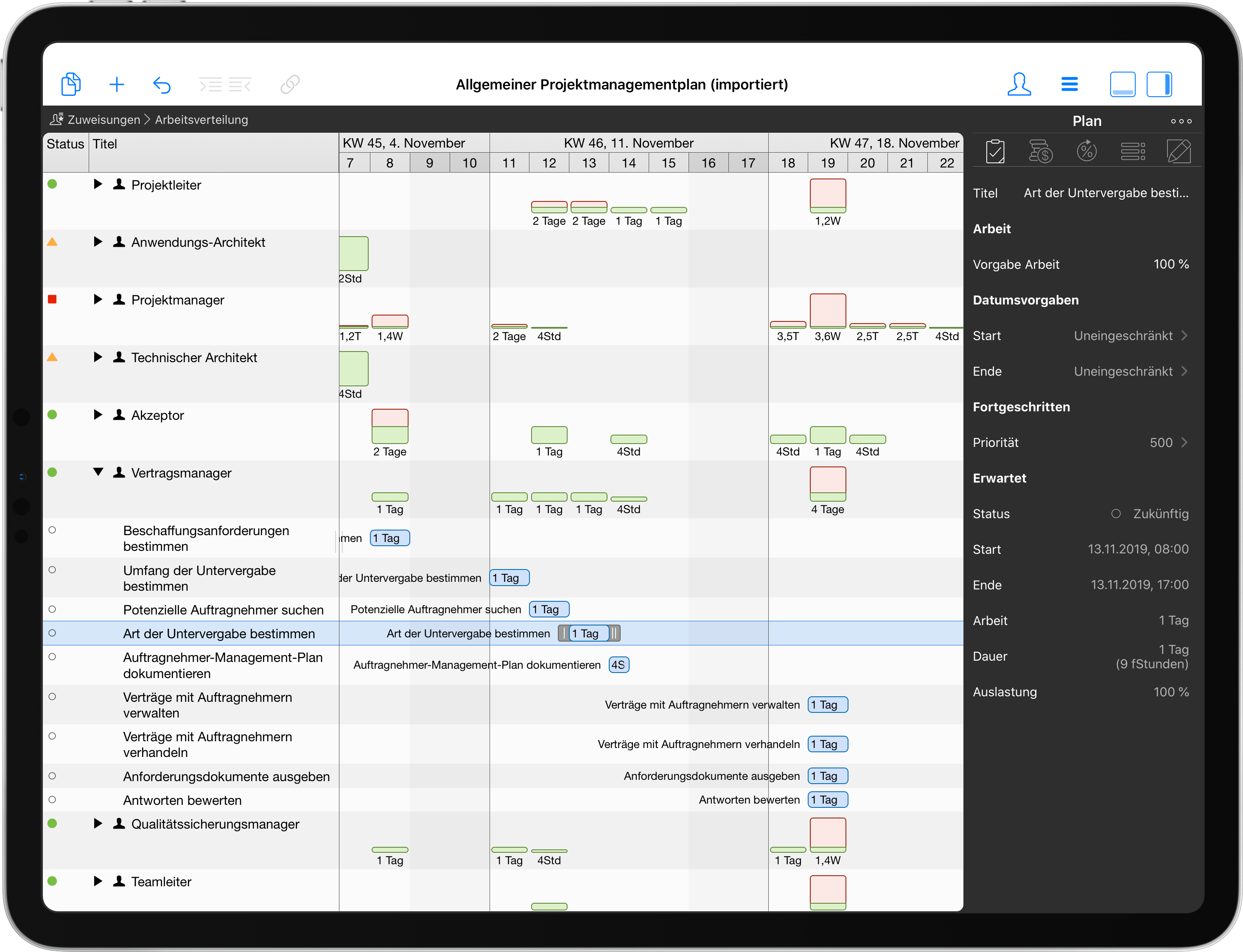The height and width of the screenshot is (952, 1243).
Task: Mark the circle next to Antworten bewerten
Action: [x=53, y=800]
